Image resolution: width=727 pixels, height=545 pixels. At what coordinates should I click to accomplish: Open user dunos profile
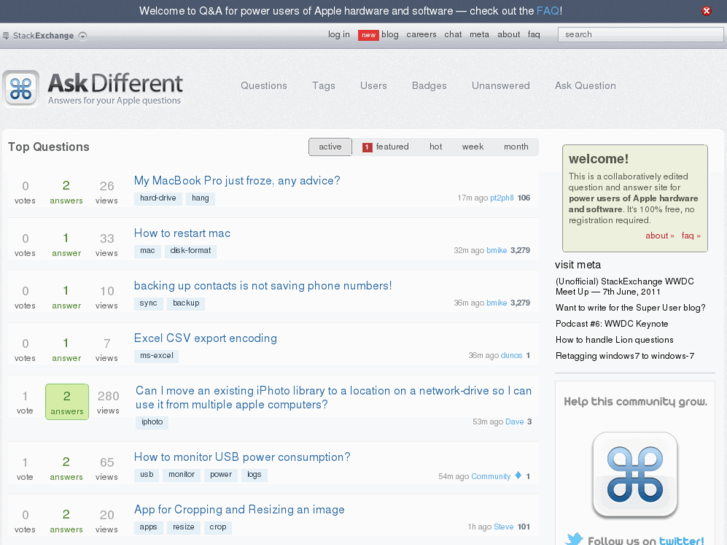pyautogui.click(x=511, y=355)
